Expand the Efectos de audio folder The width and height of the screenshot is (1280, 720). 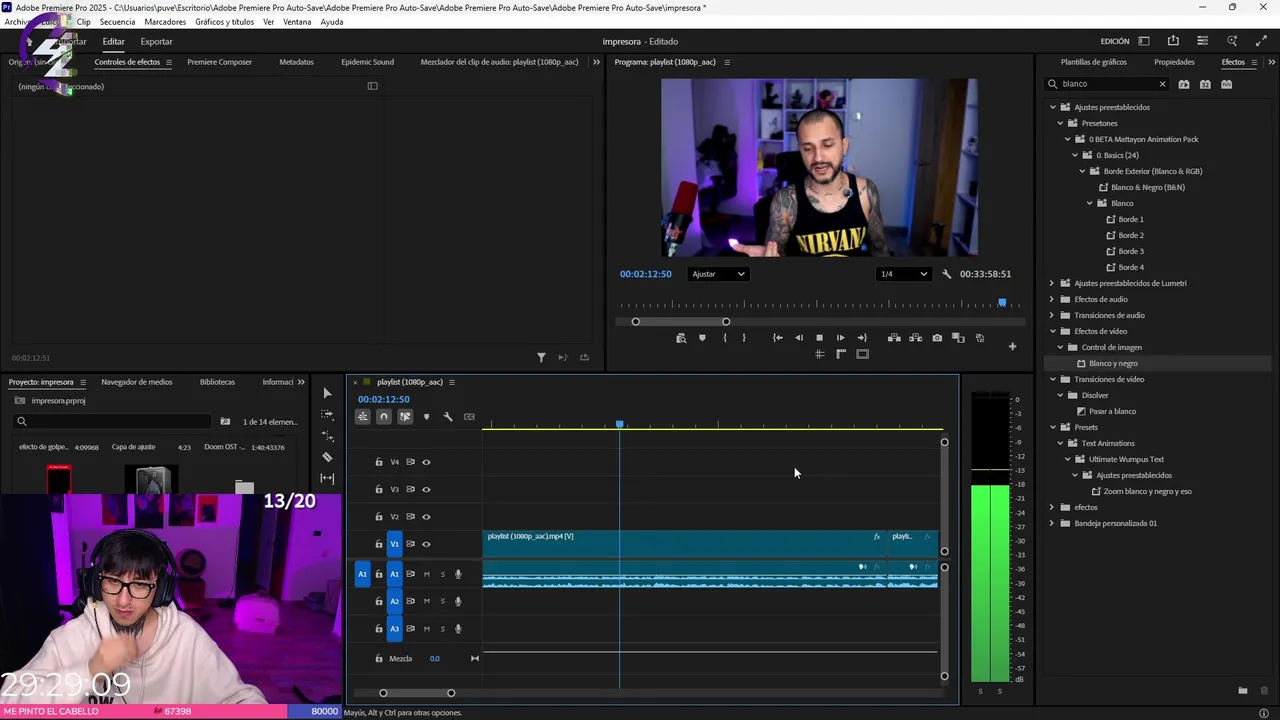pyautogui.click(x=1052, y=299)
